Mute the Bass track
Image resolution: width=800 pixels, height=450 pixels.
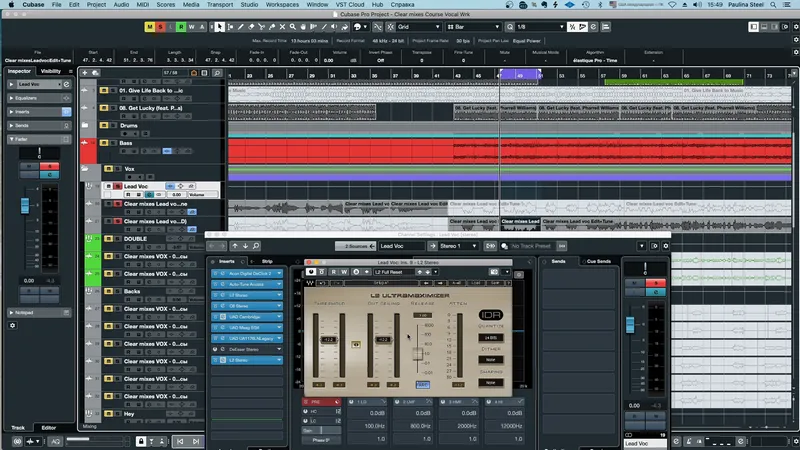point(104,143)
